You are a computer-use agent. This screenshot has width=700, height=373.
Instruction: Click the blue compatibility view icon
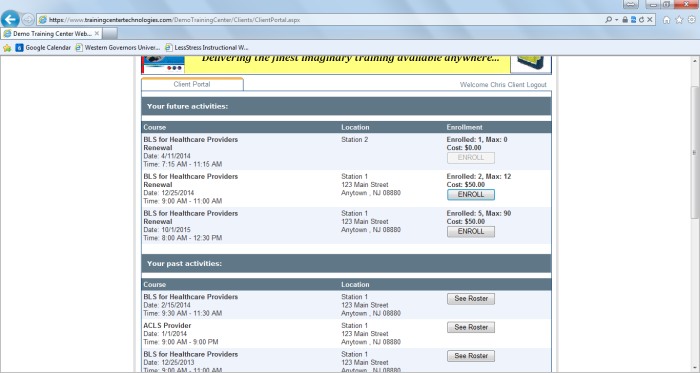(633, 20)
